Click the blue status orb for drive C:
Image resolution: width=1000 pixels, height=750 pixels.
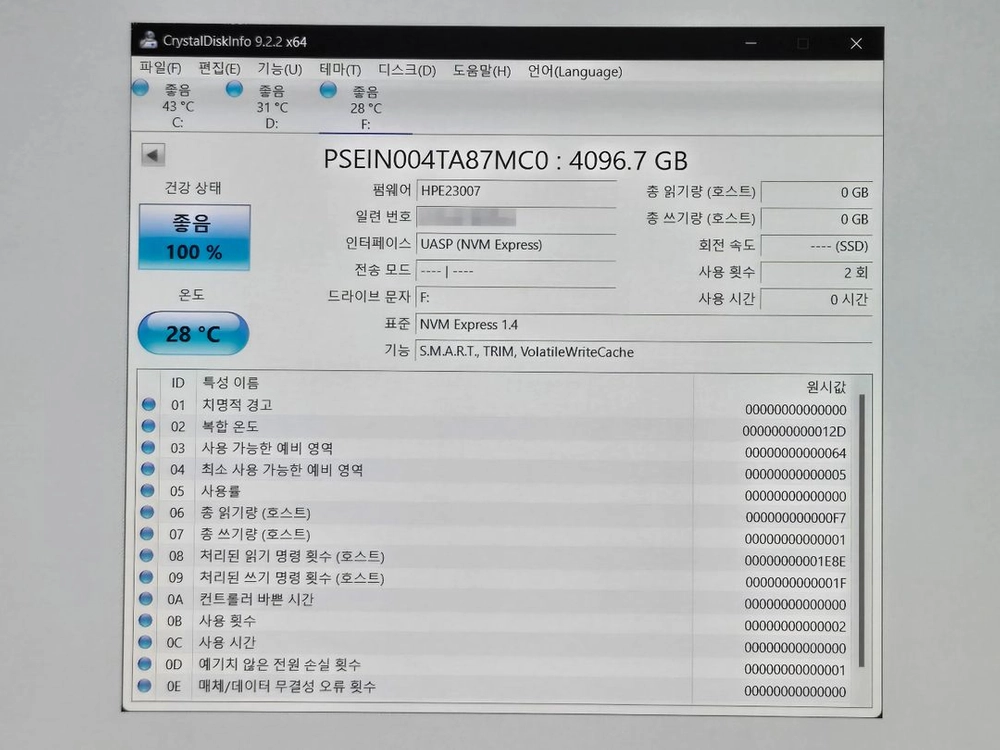(x=140, y=88)
